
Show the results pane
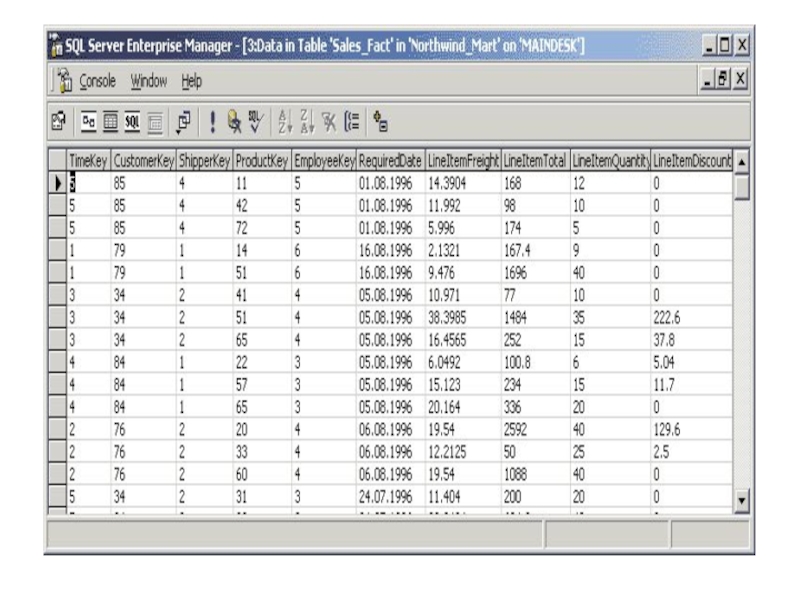(x=155, y=122)
